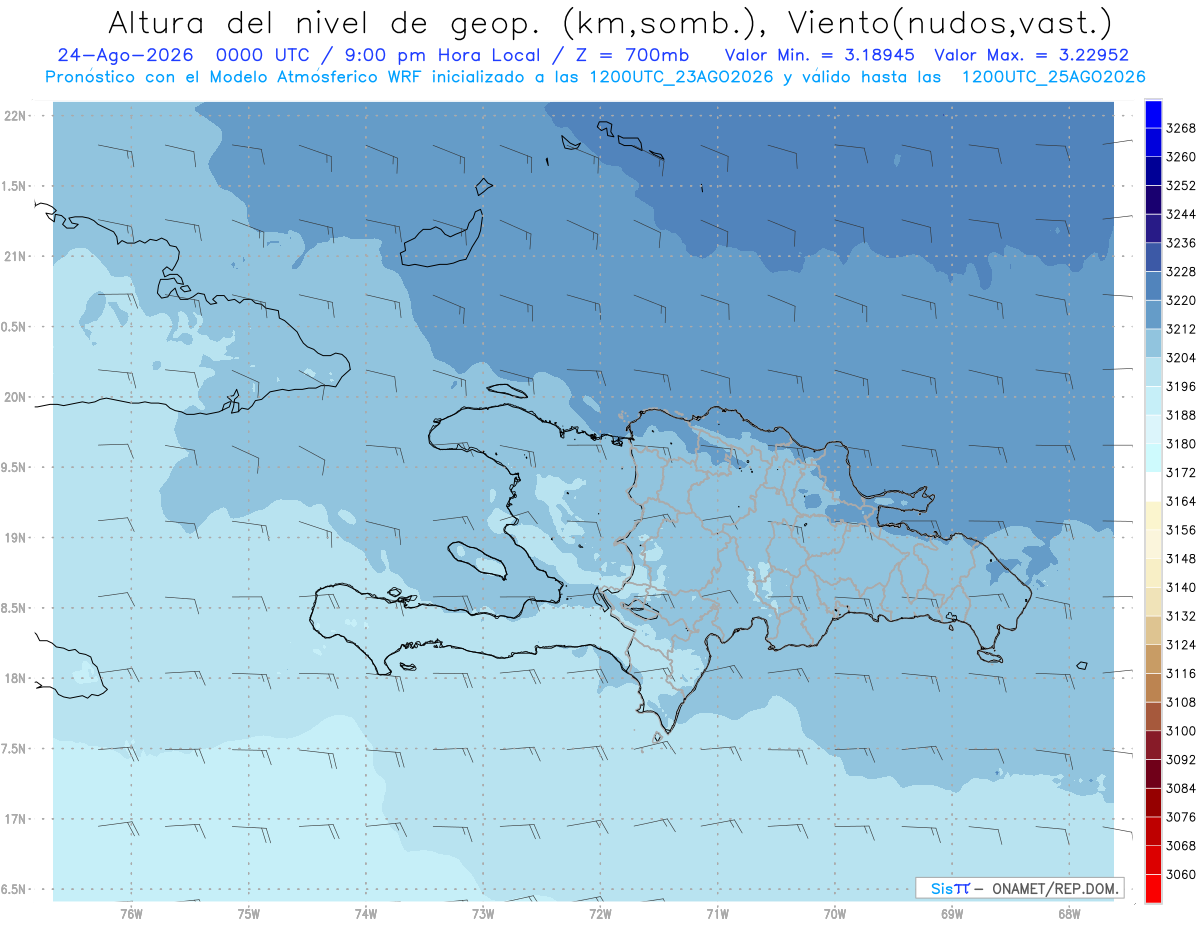Click the legend value "3076"
The image size is (1200, 927).
pos(1181,817)
